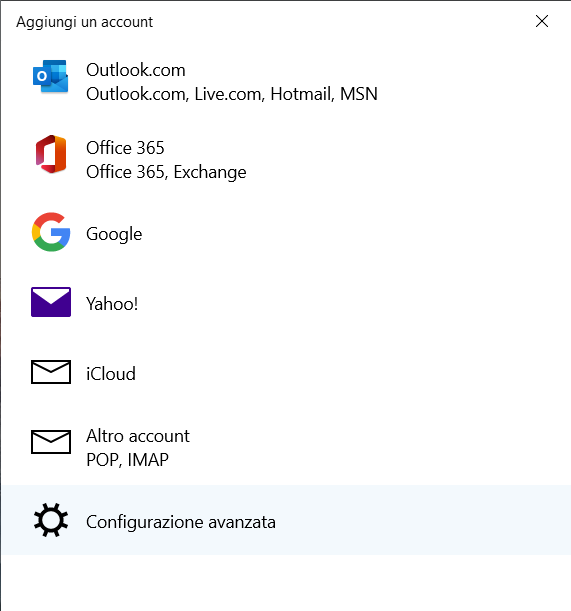Screen dimensions: 571x611
Task: Select the 'POP, IMAP' subtitle
Action: [127, 460]
